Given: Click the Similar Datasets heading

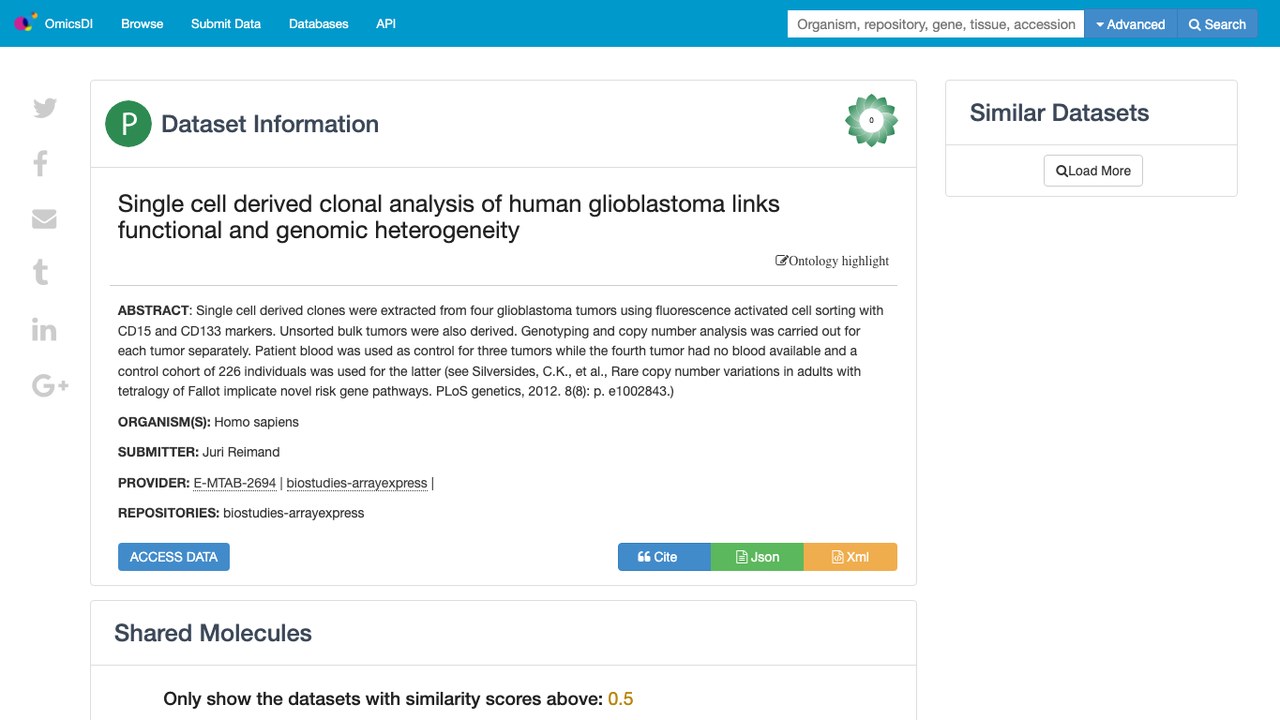Looking at the screenshot, I should [1059, 113].
